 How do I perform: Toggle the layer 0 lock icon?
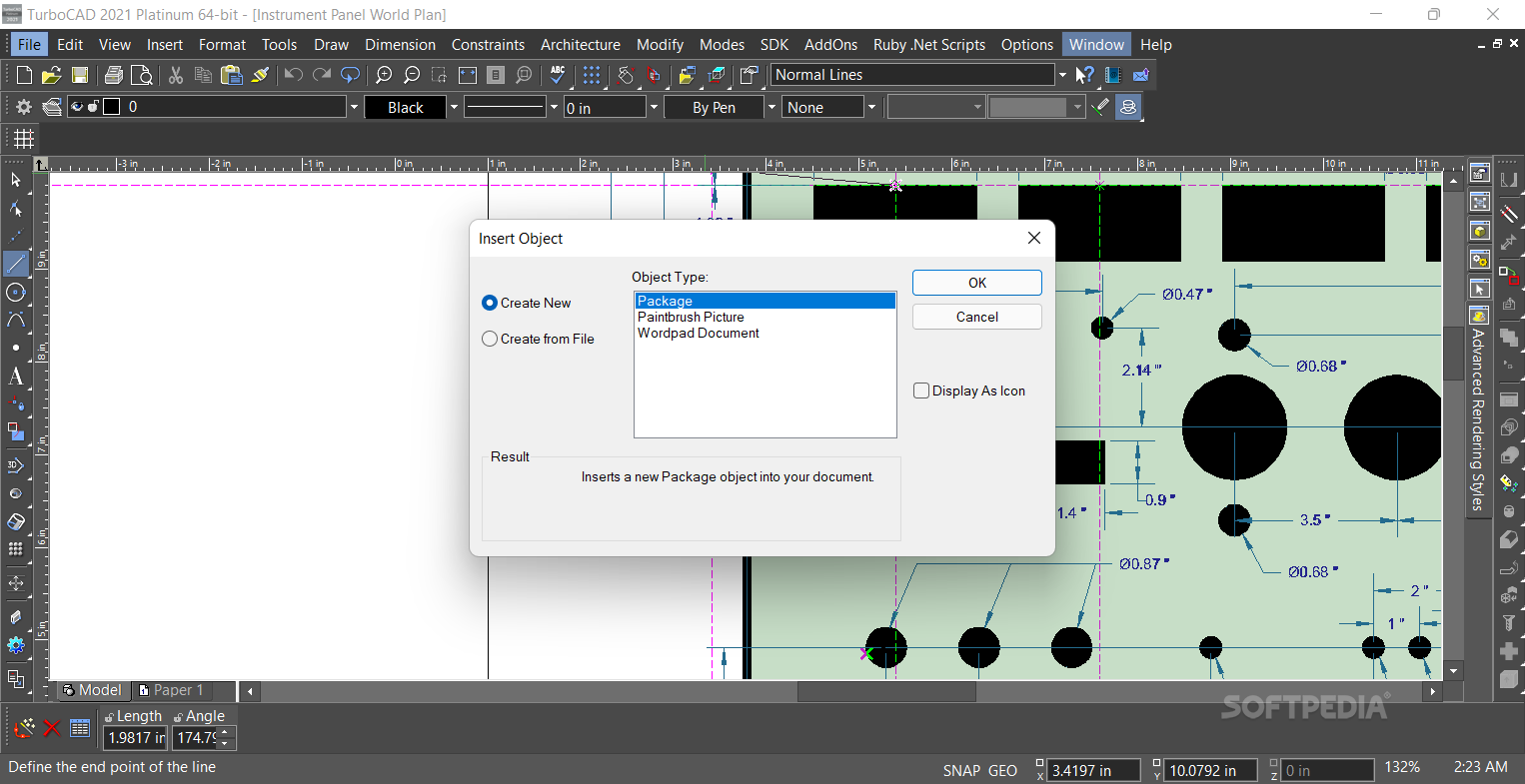tap(94, 107)
